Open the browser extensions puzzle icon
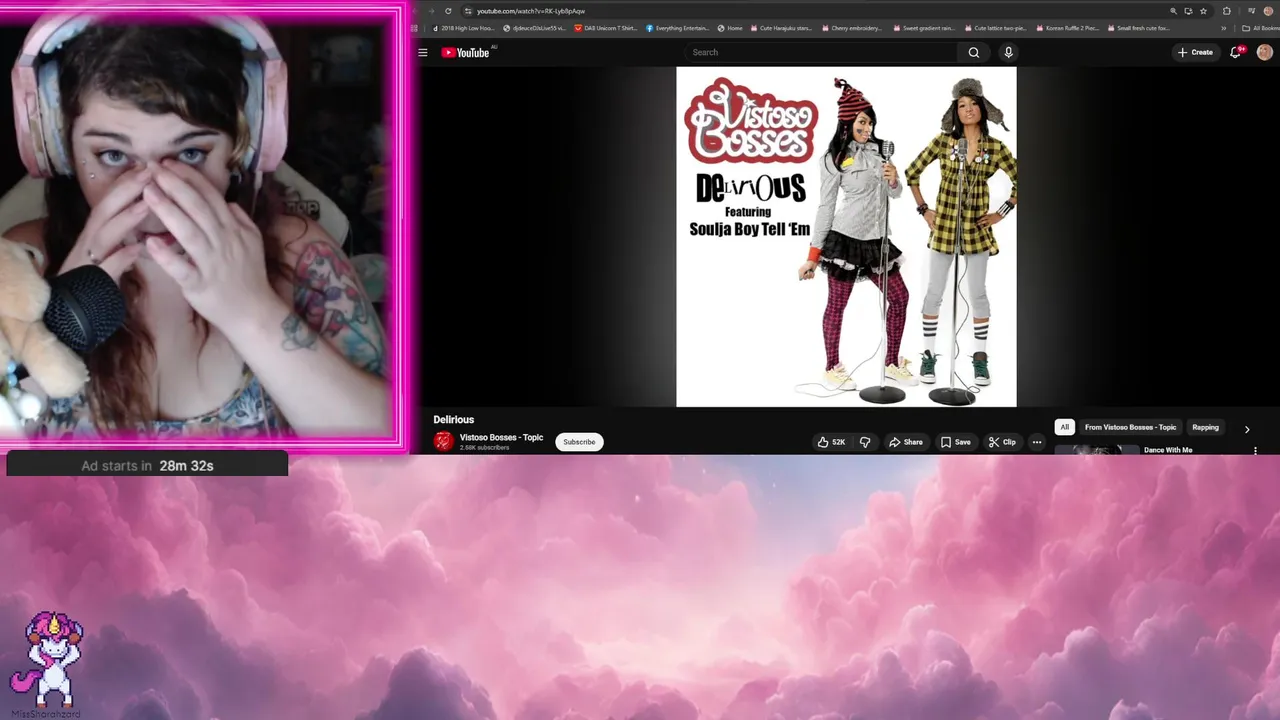Image resolution: width=1280 pixels, height=720 pixels. pos(1227,11)
